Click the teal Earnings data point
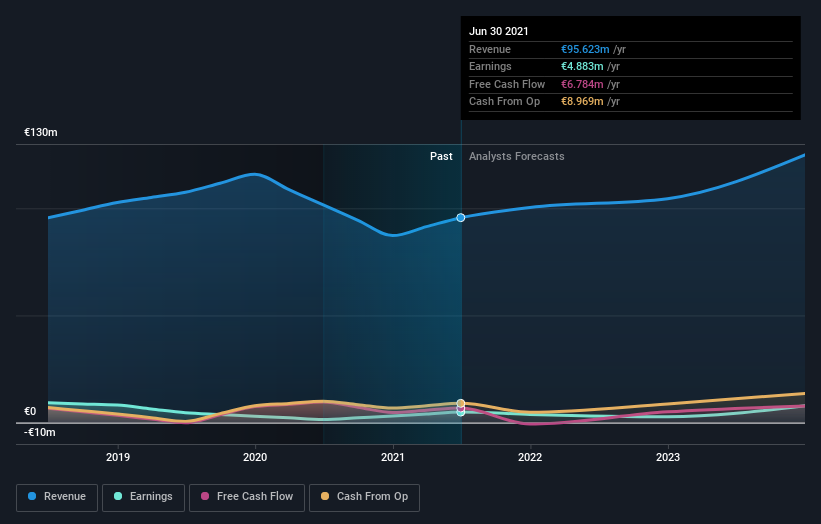Screen dimensions: 821x524 click(x=461, y=412)
